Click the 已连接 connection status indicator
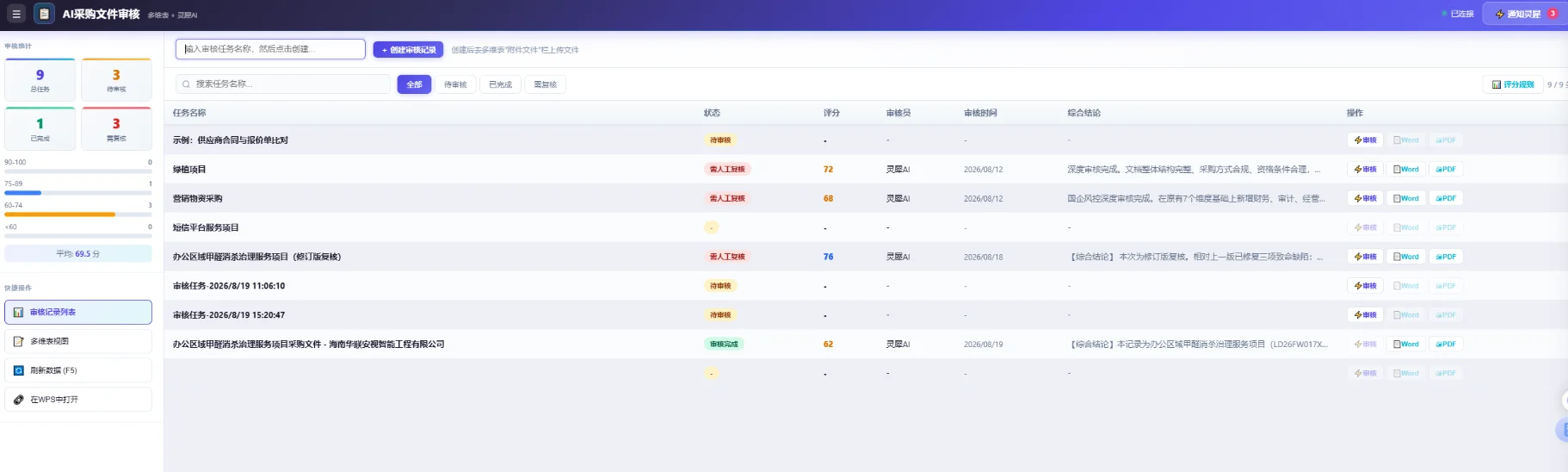 [x=1458, y=14]
